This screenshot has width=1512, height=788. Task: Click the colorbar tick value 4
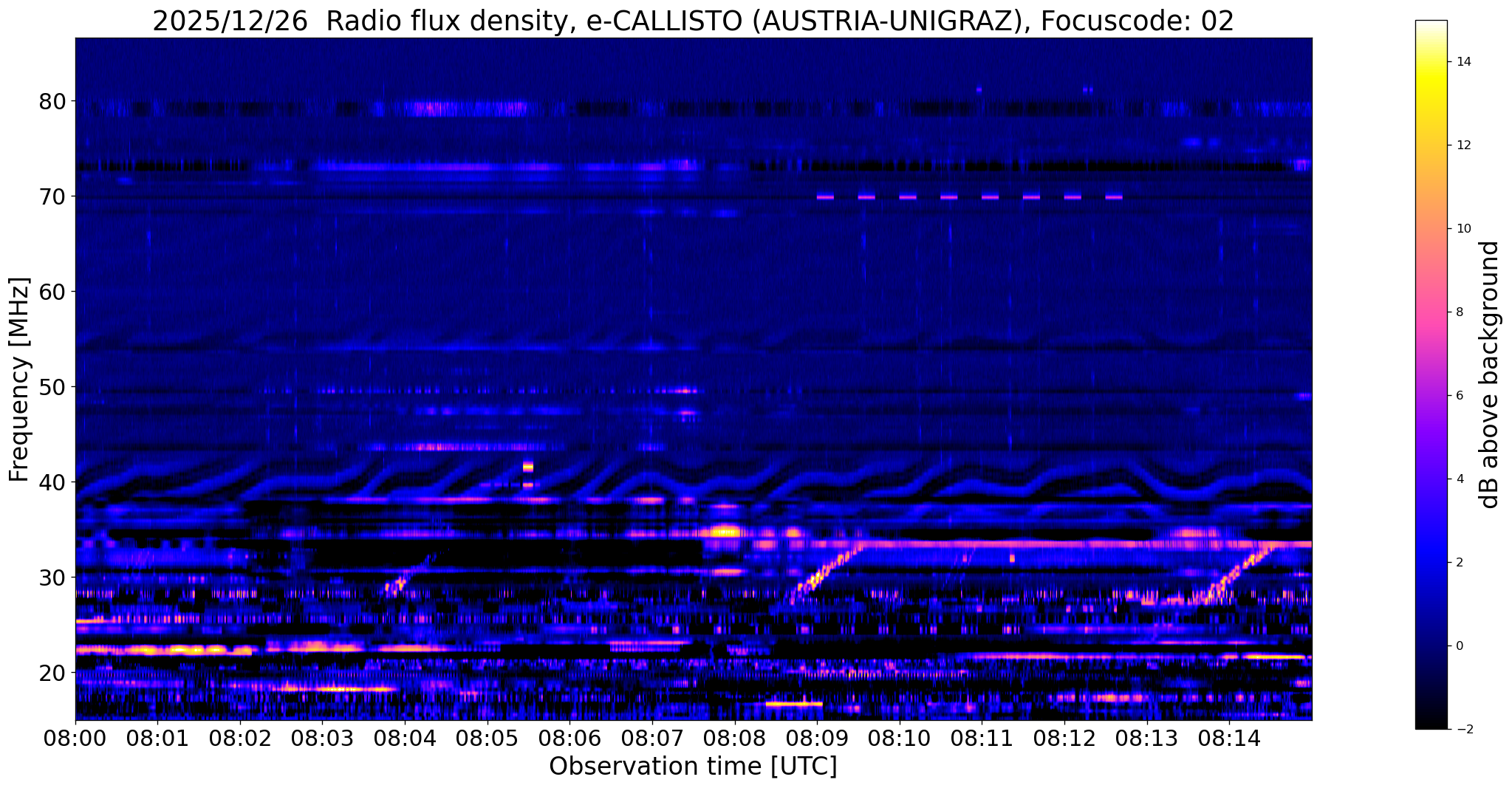(x=1460, y=479)
